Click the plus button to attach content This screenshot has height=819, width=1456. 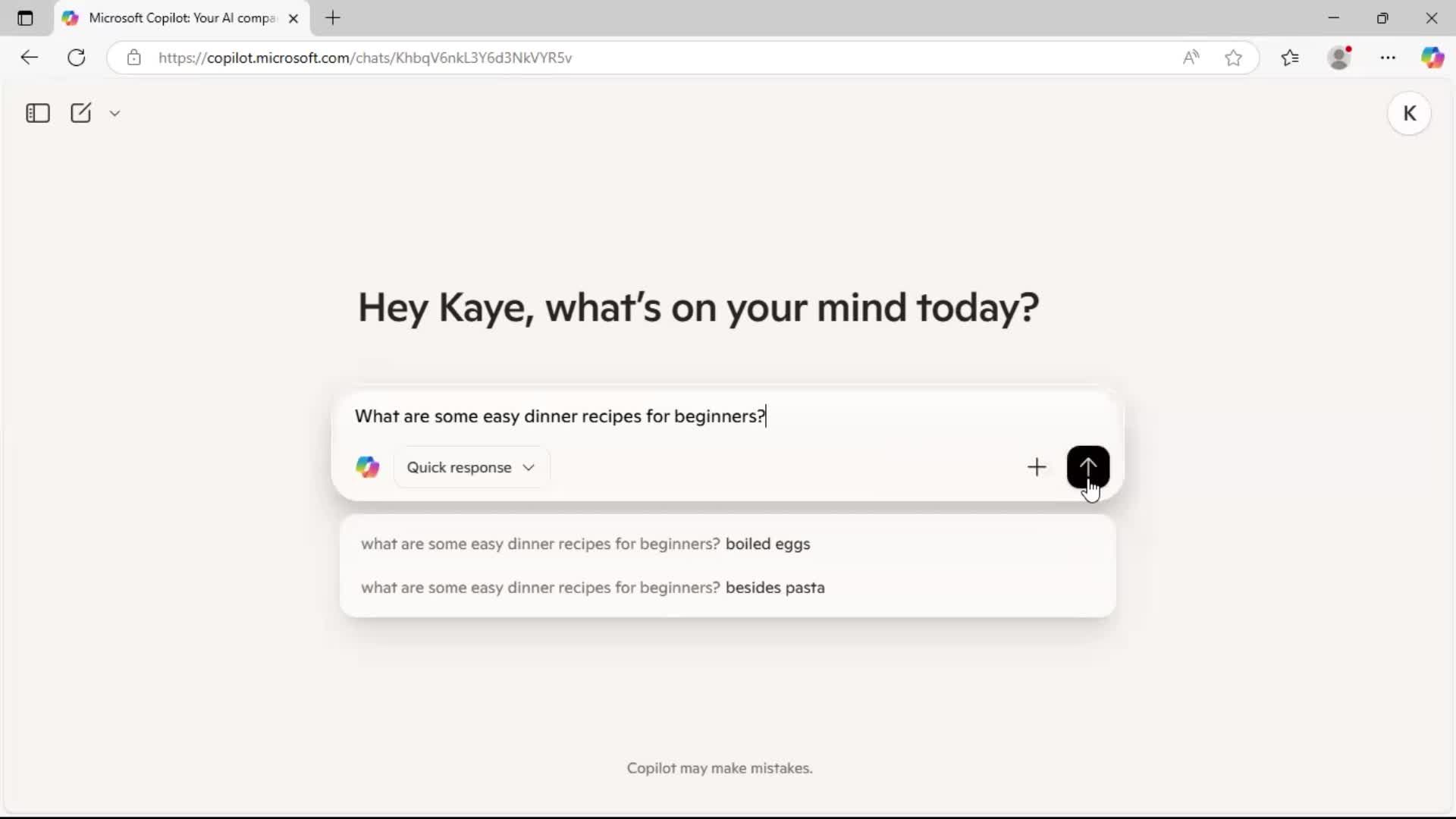click(1037, 467)
